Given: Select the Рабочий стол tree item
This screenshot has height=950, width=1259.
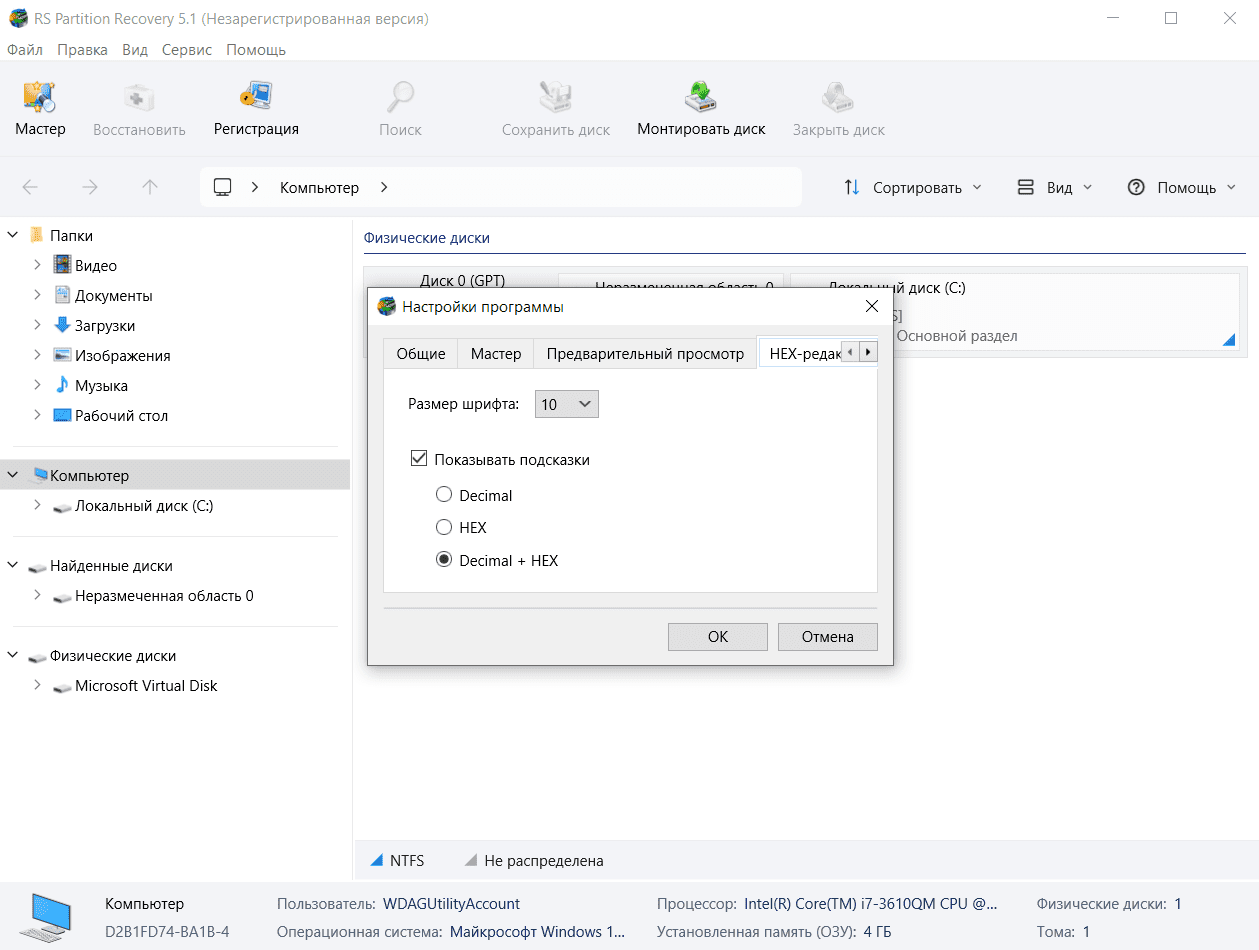Looking at the screenshot, I should (x=121, y=416).
